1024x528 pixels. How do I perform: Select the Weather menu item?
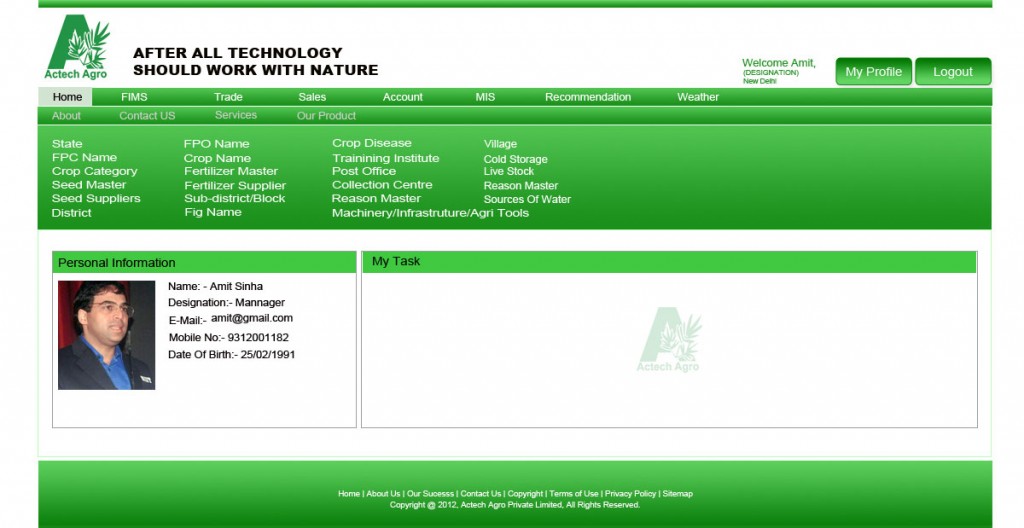tap(697, 97)
